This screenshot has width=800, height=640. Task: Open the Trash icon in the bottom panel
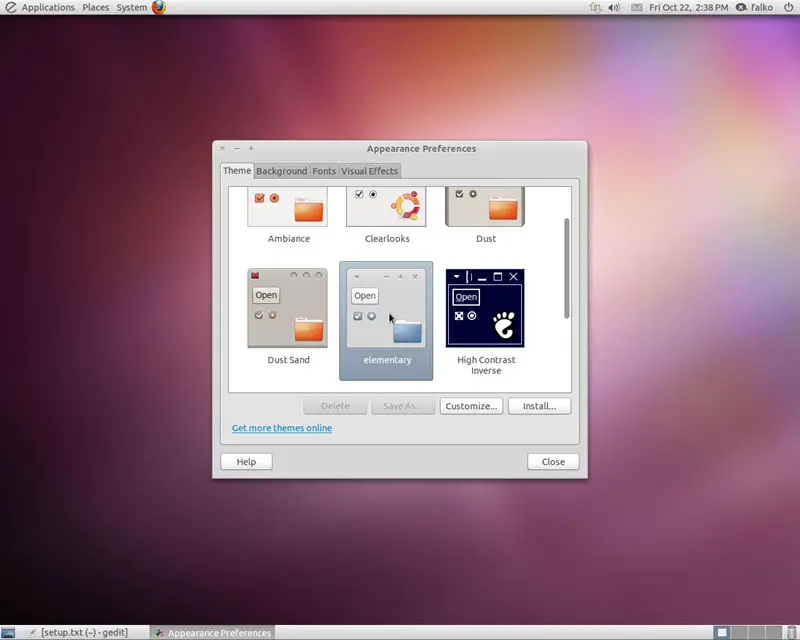tap(791, 632)
